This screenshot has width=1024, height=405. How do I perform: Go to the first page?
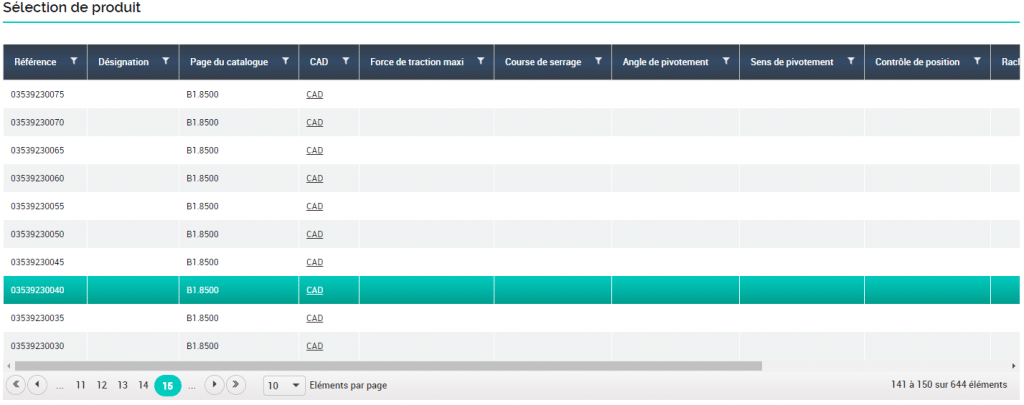[16, 385]
